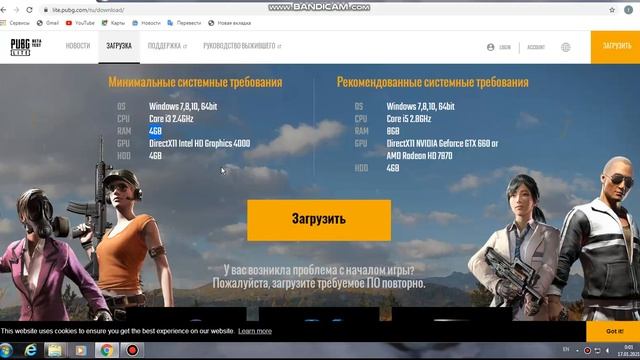Click the highlighted 4GB RAM value

(x=155, y=131)
